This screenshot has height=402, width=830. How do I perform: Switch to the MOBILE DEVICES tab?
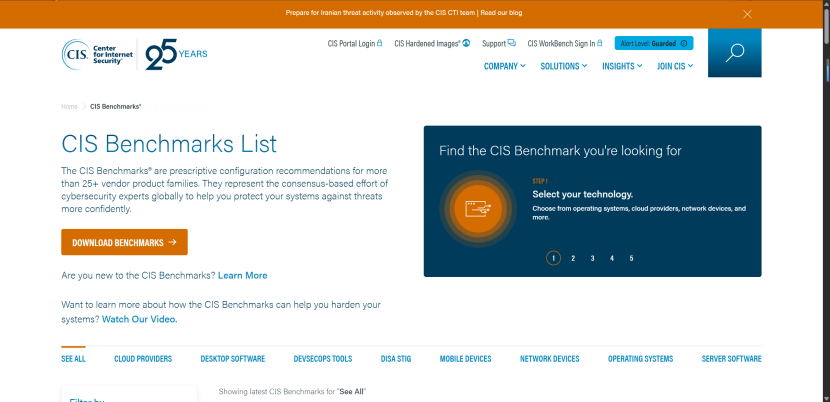(465, 359)
